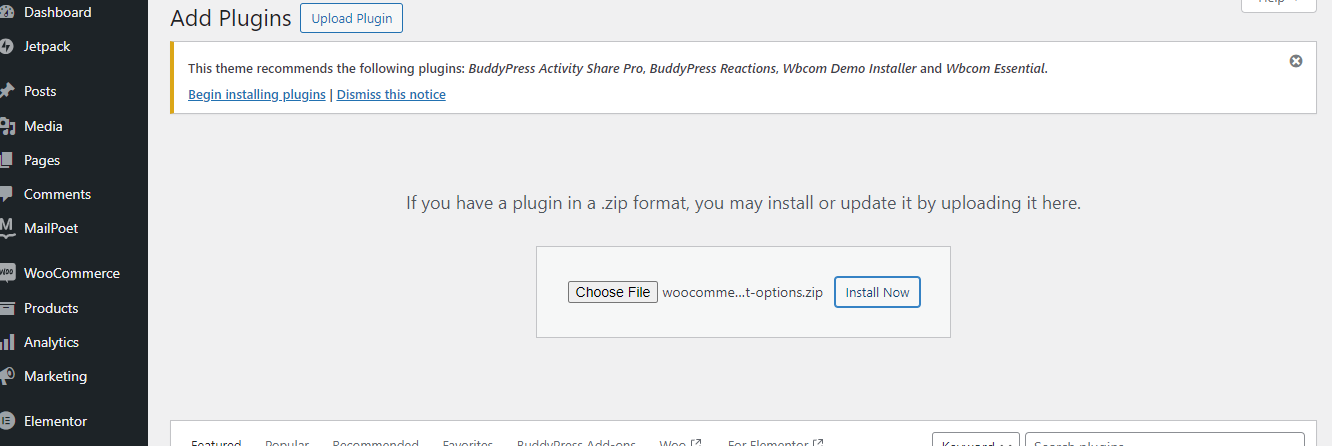
Task: Expand the Help panel
Action: point(1278,3)
